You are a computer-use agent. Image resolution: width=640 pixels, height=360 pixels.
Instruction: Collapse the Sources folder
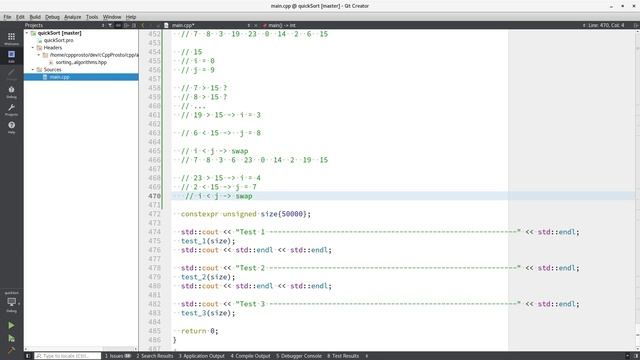[x=33, y=70]
